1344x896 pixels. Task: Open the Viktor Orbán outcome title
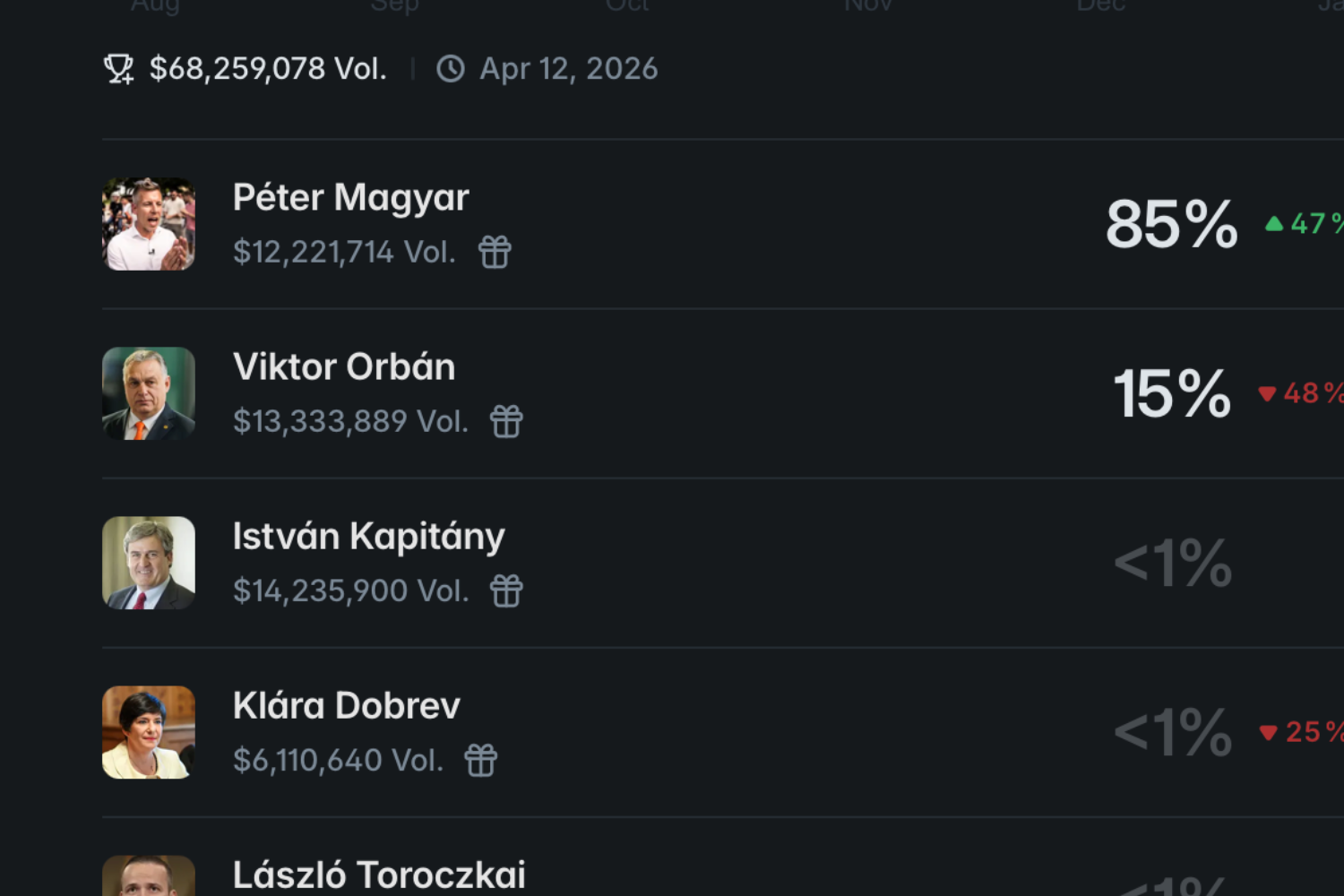344,367
